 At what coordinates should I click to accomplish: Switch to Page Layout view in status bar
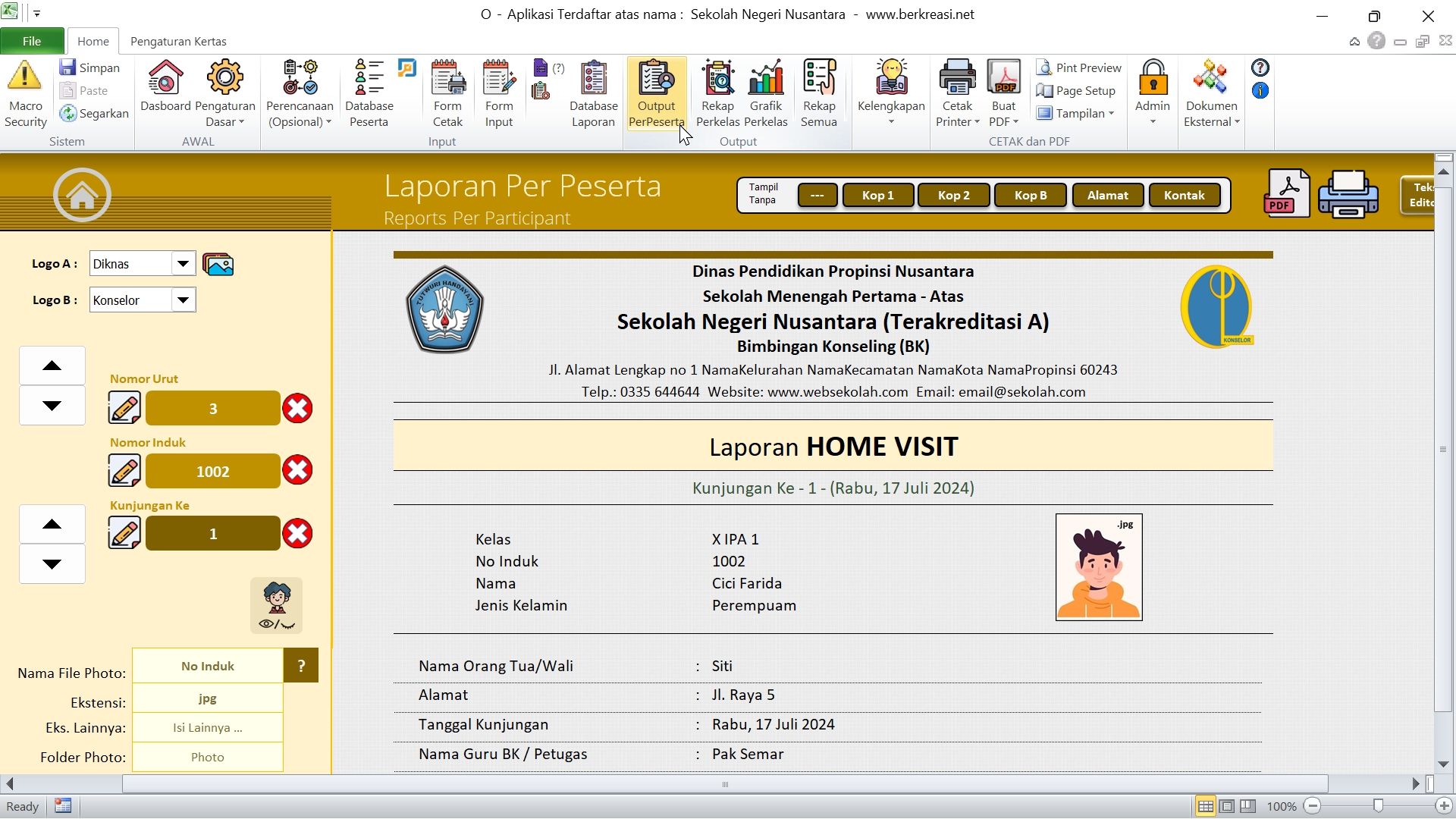tap(1227, 806)
